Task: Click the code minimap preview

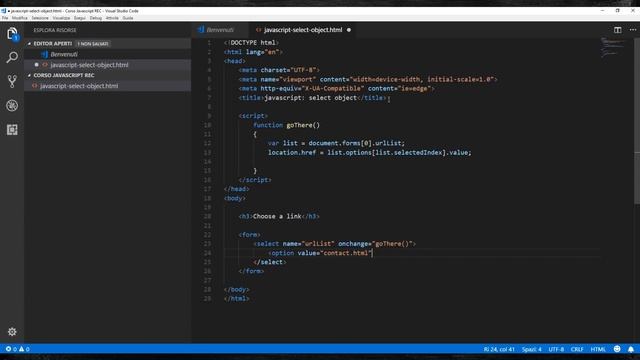Action: tap(612, 47)
